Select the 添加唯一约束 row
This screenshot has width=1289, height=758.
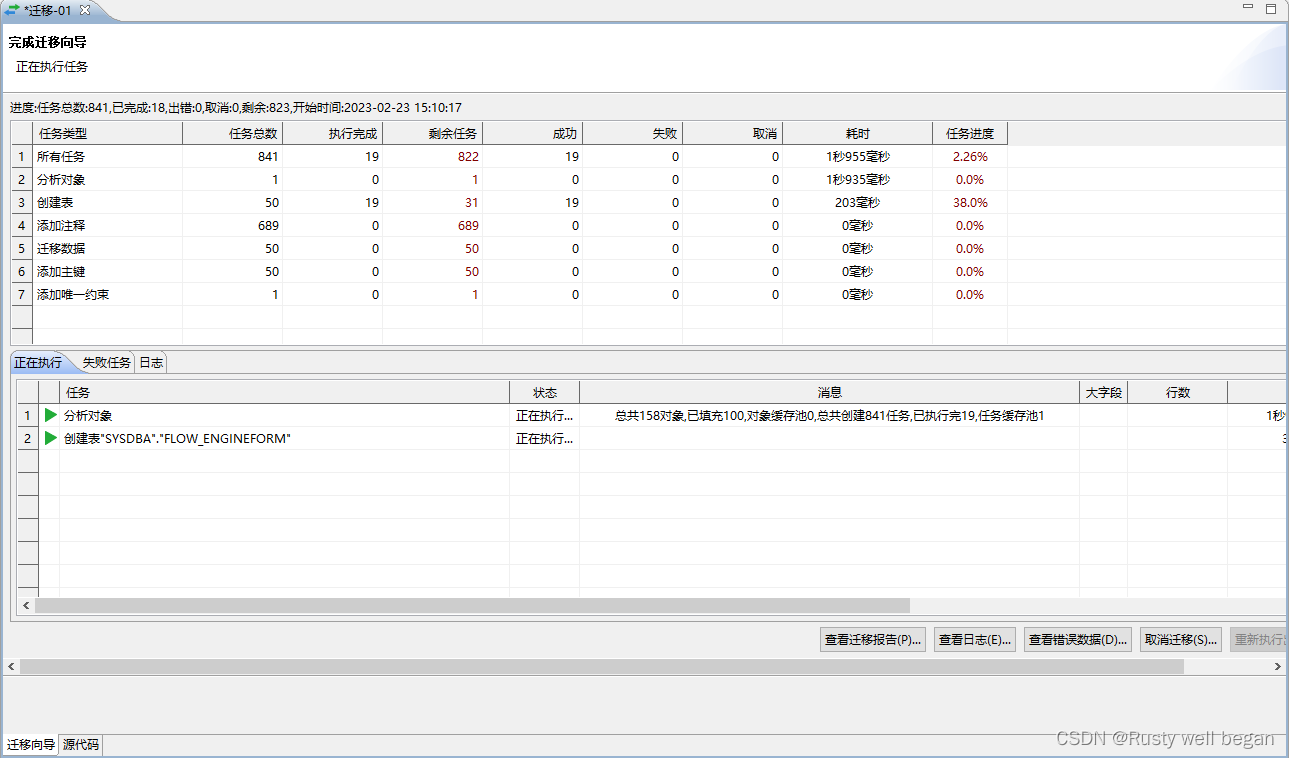509,295
